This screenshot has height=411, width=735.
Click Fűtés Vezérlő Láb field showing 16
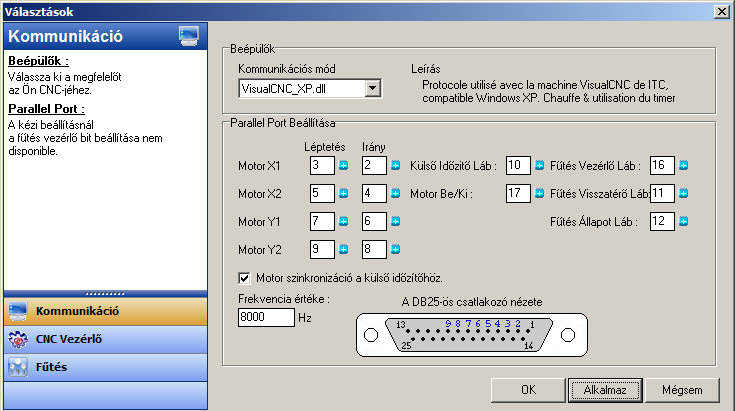coord(662,165)
